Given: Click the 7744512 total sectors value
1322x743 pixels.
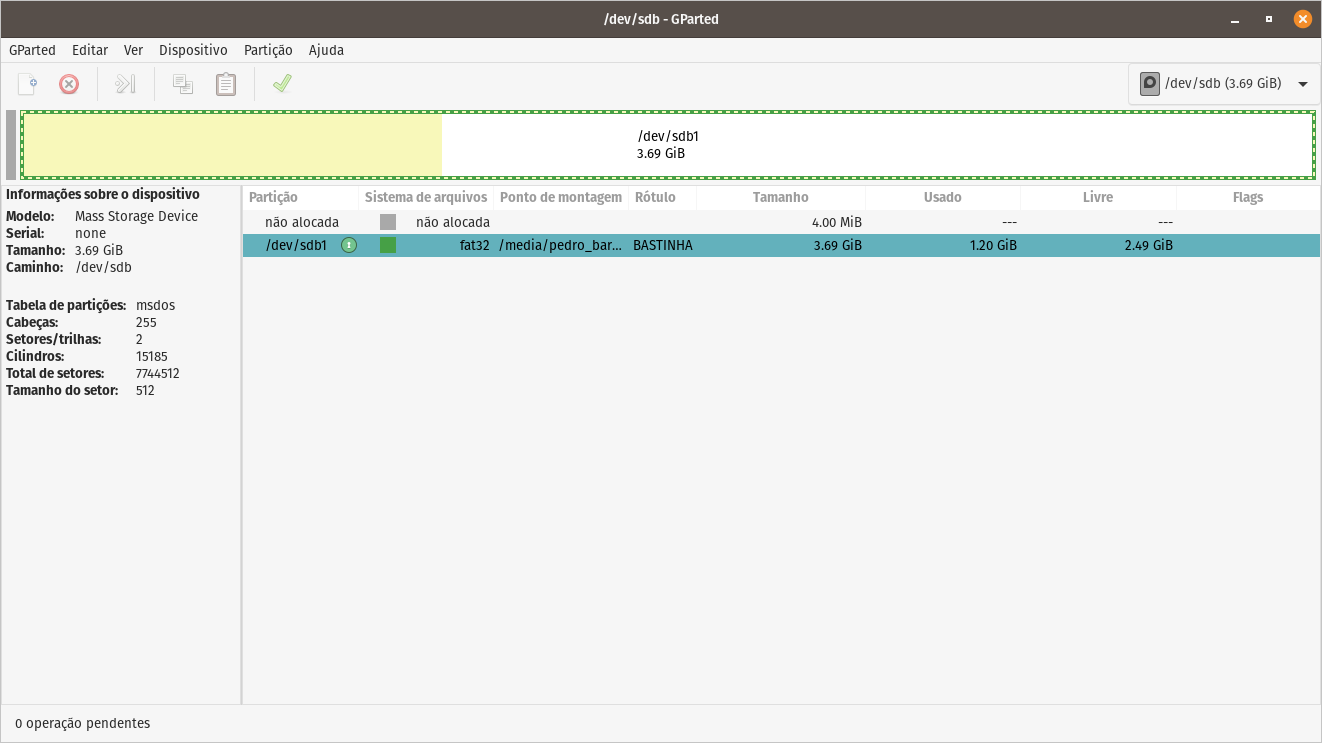Looking at the screenshot, I should click(x=158, y=373).
